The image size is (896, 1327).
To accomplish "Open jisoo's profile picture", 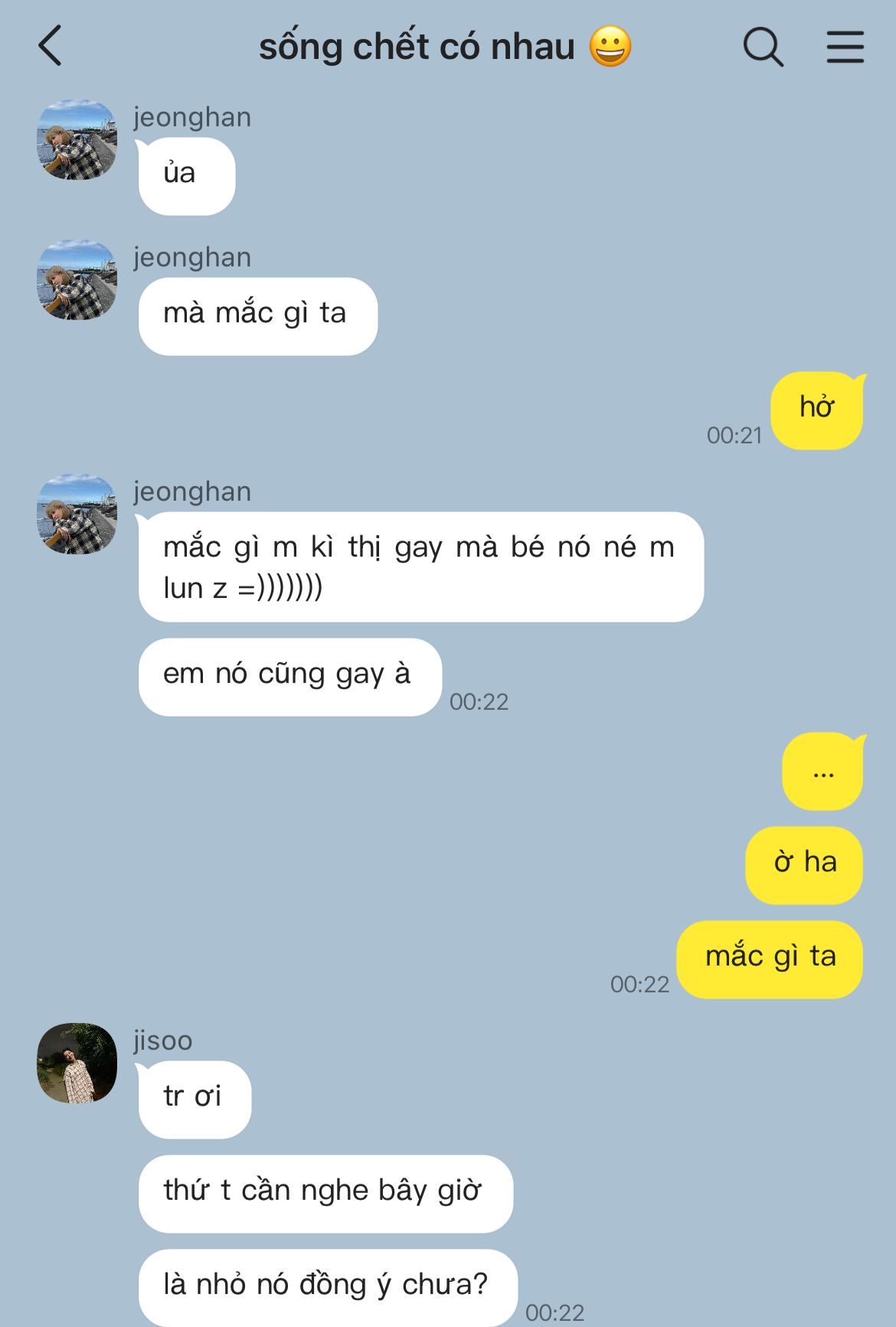I will point(77,1063).
